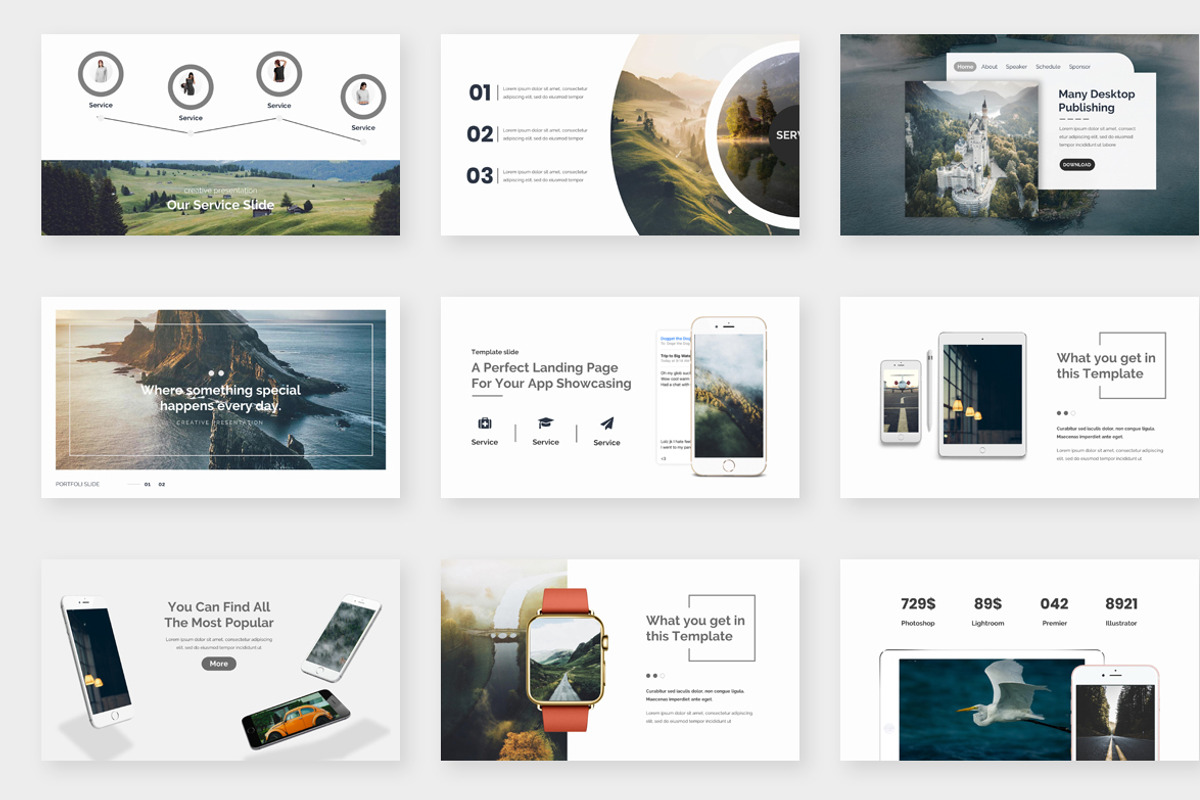Click the dark SERV circle on the mountain slide

click(x=786, y=134)
